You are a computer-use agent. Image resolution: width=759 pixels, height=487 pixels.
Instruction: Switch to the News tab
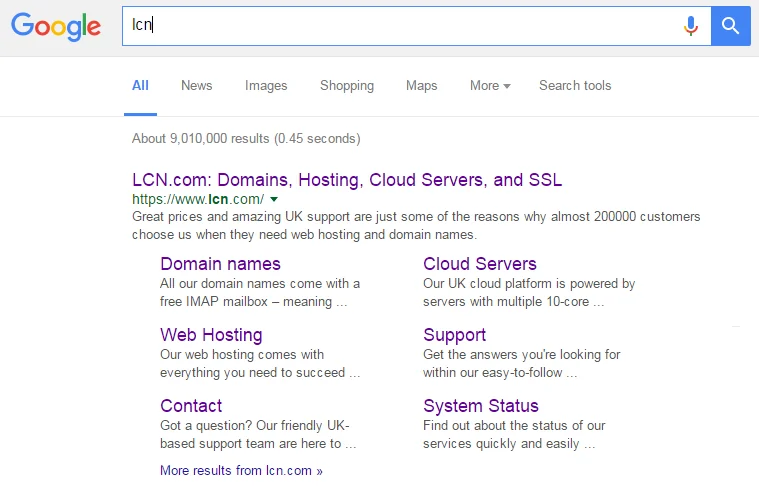pyautogui.click(x=197, y=86)
